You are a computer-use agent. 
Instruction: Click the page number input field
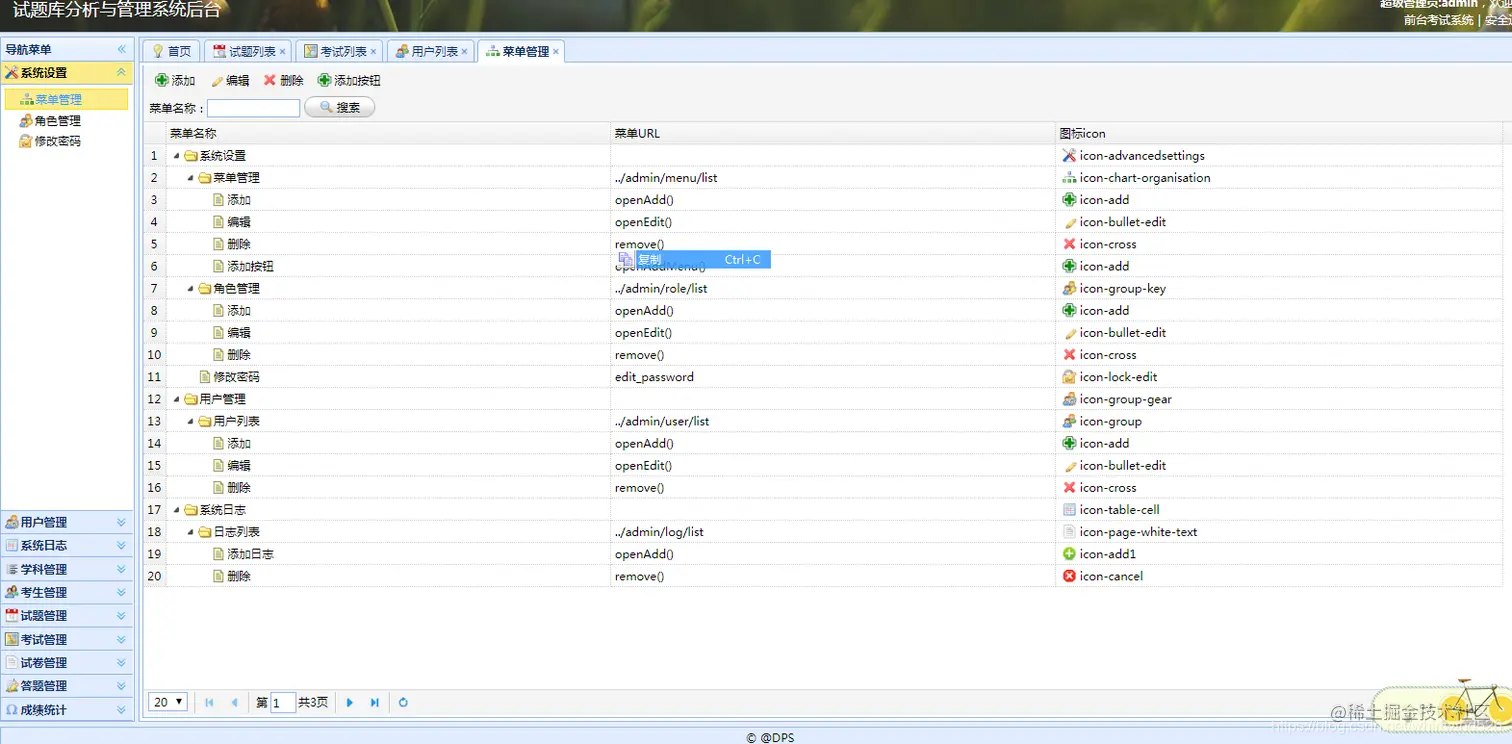[x=283, y=703]
